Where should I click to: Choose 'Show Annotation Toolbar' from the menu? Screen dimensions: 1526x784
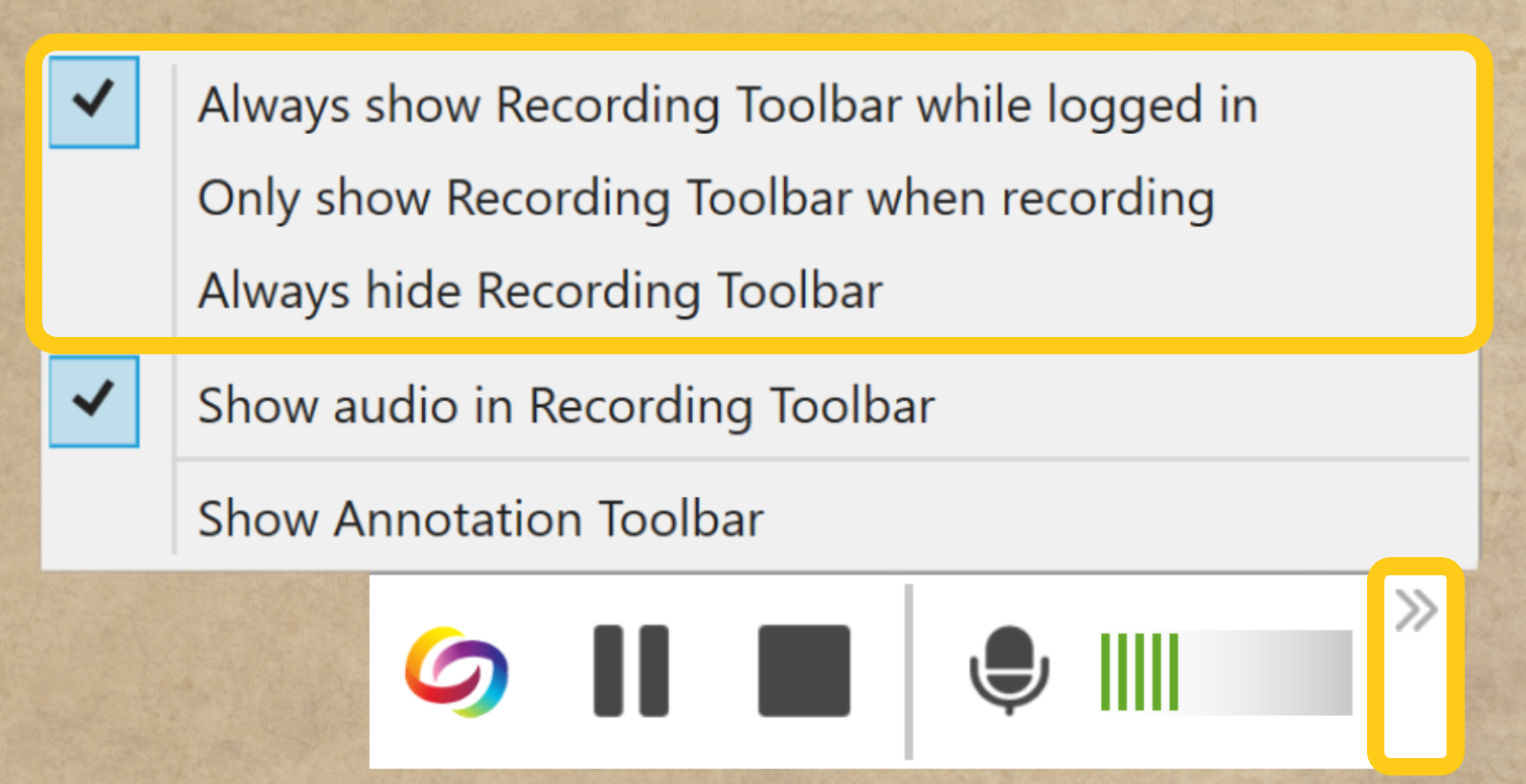coord(481,518)
